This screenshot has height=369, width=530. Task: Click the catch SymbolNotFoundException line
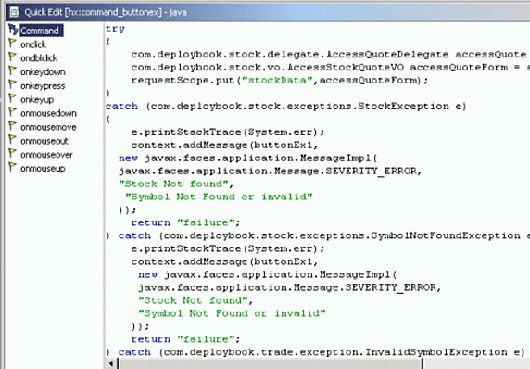pos(318,236)
